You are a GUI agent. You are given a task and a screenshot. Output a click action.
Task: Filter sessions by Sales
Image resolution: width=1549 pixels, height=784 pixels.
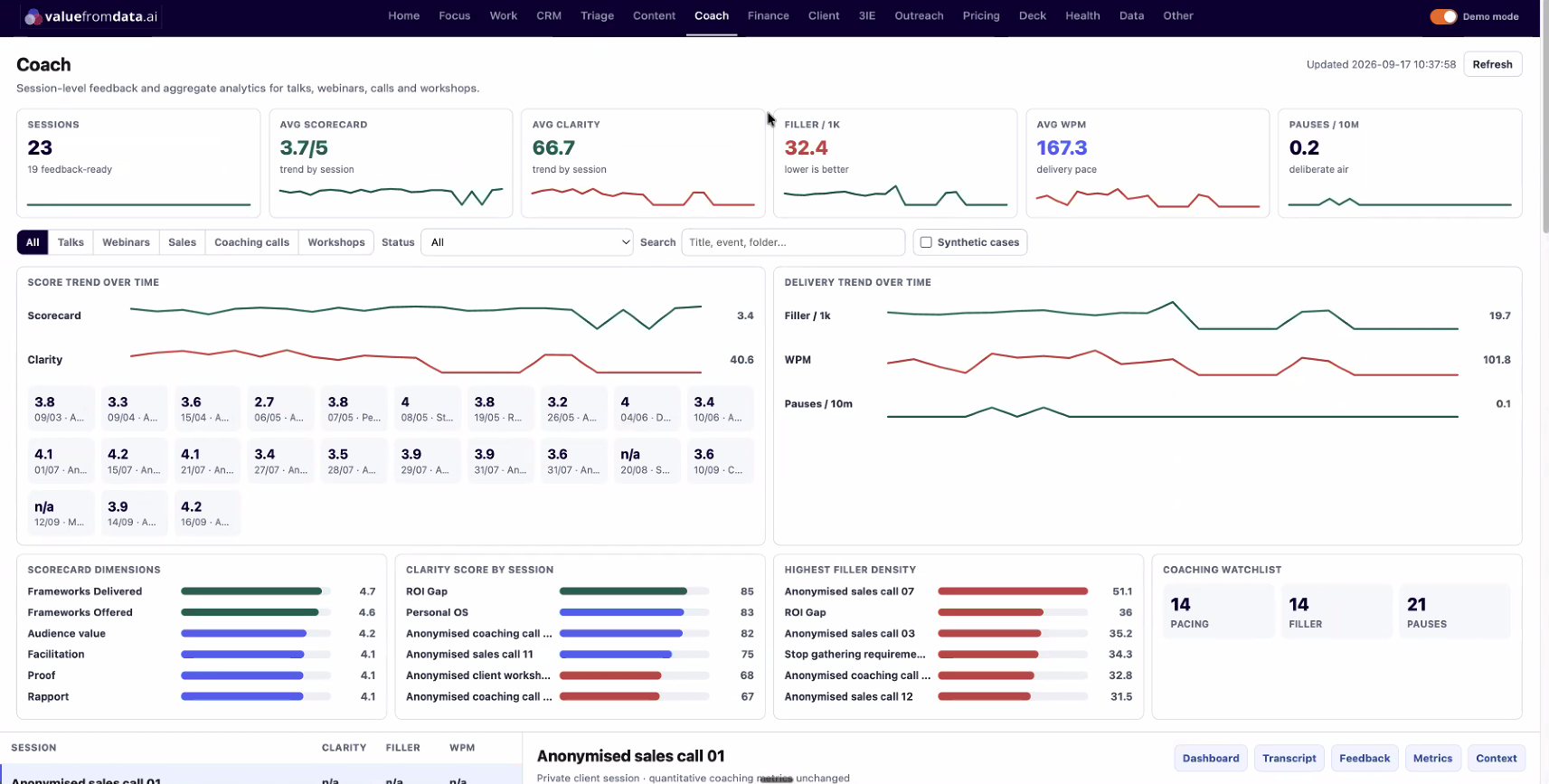(x=182, y=242)
